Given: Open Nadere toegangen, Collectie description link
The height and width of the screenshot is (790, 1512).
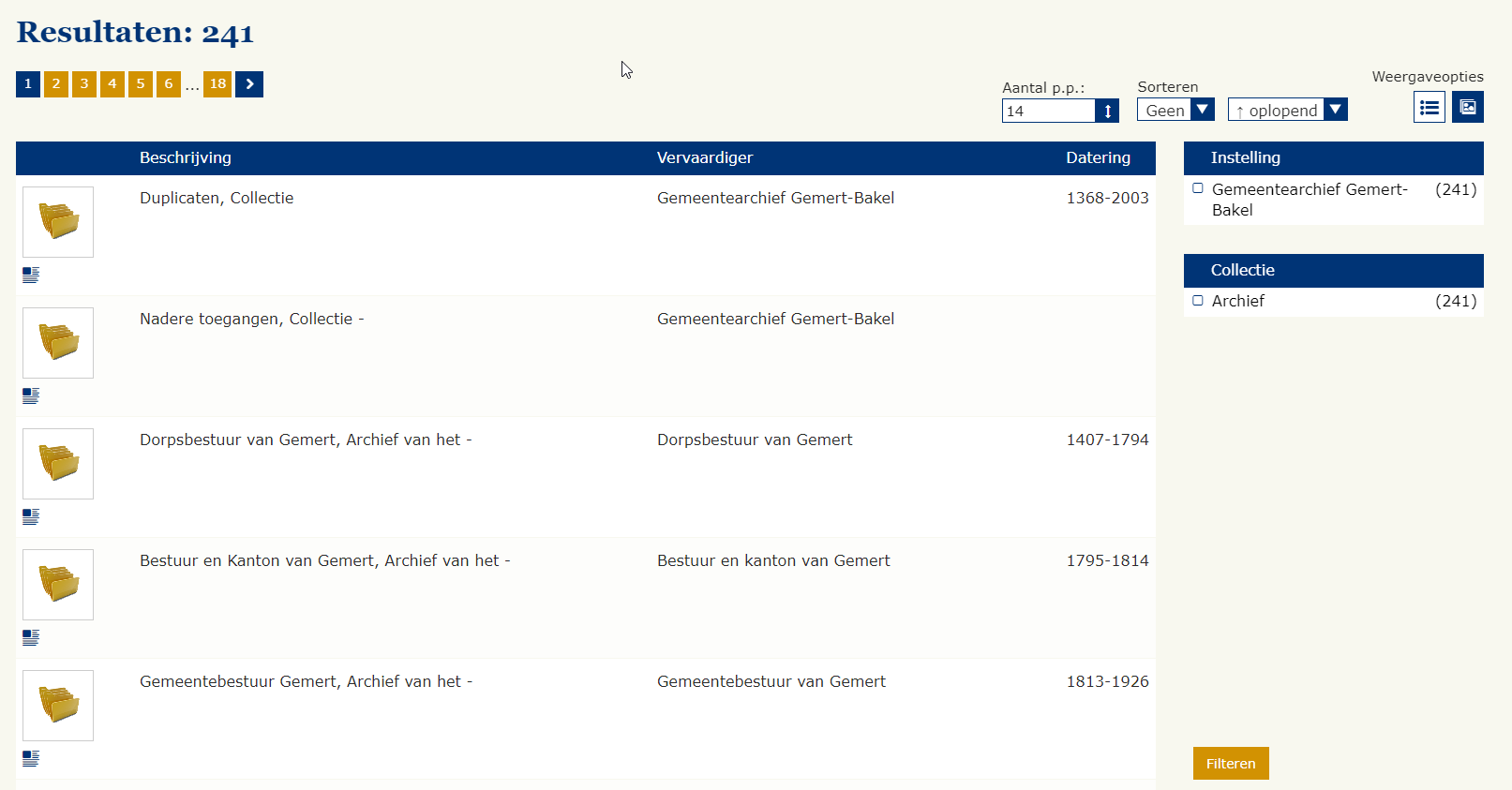Looking at the screenshot, I should pyautogui.click(x=252, y=319).
